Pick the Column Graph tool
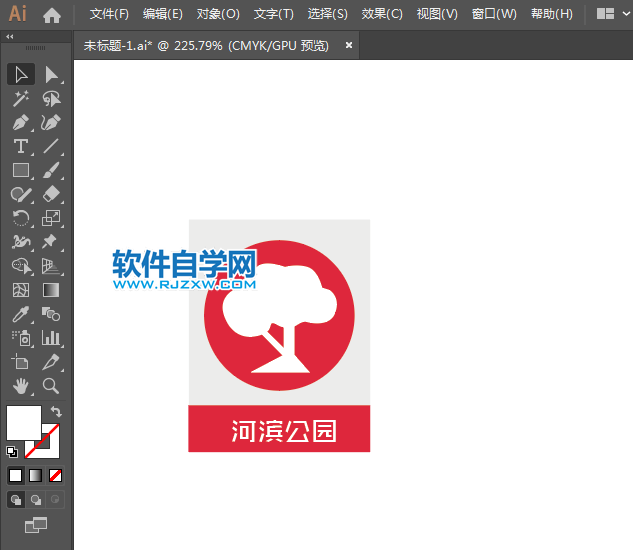 tap(51, 338)
